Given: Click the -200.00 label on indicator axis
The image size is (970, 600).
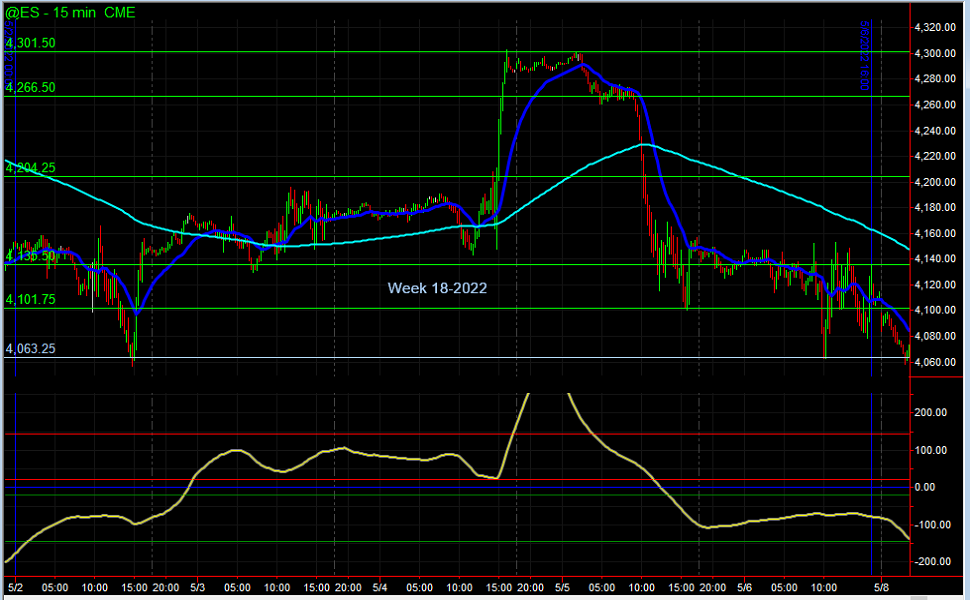Looking at the screenshot, I should click(x=932, y=562).
